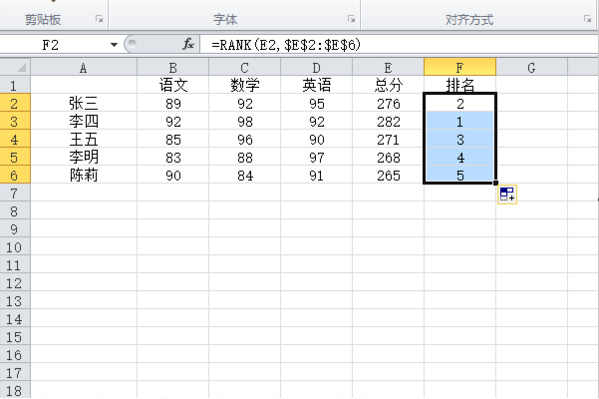Select the cell containing 张三
Image resolution: width=599 pixels, height=399 pixels.
[84, 103]
